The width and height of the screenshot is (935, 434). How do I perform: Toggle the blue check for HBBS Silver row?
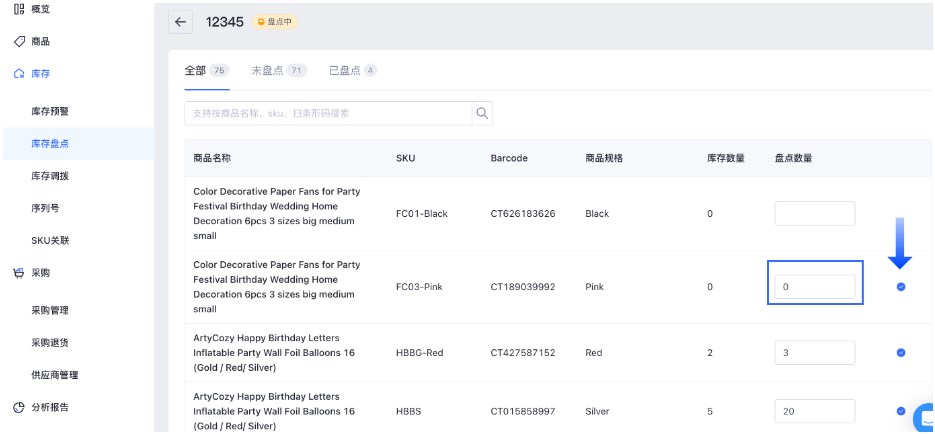(x=901, y=411)
